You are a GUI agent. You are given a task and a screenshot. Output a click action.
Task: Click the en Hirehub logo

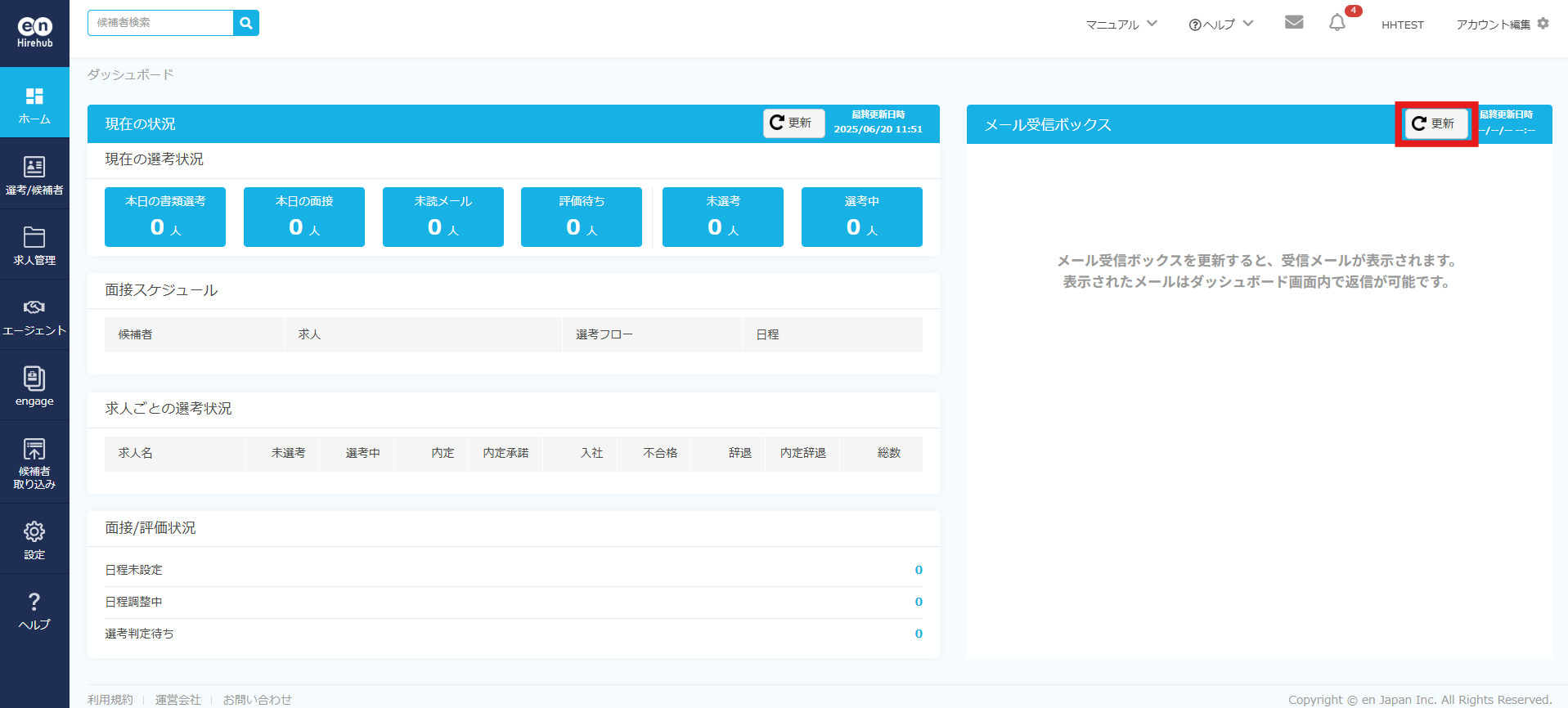34,33
